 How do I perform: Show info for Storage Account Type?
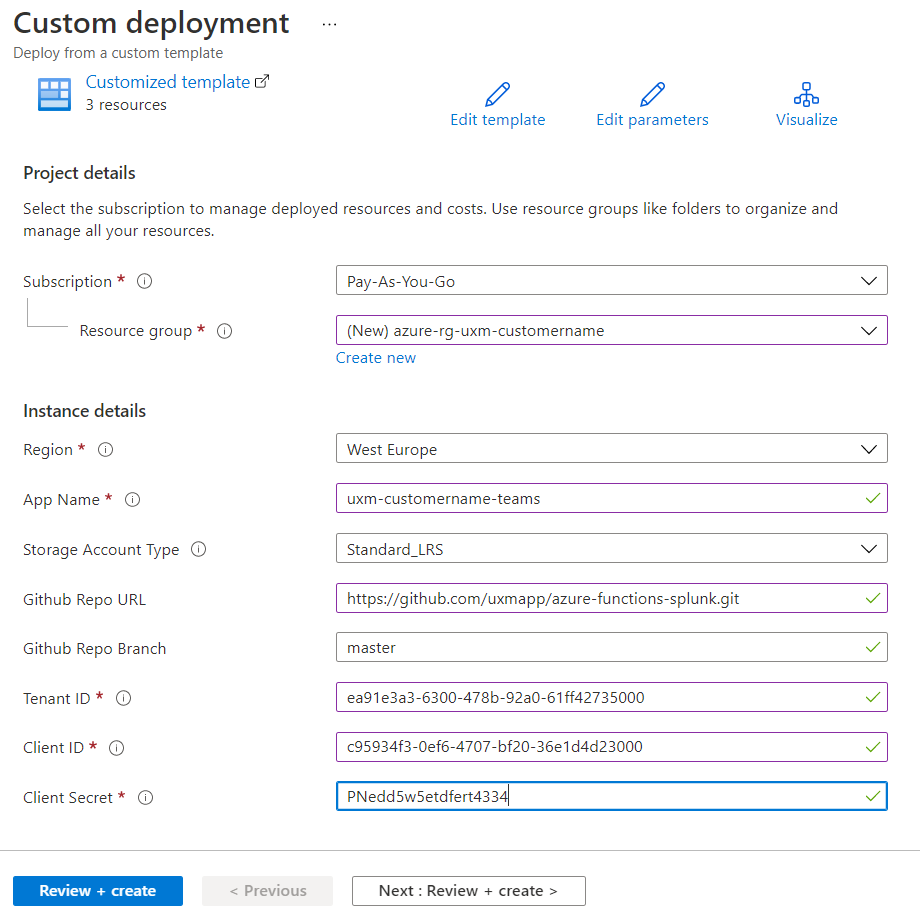(198, 549)
